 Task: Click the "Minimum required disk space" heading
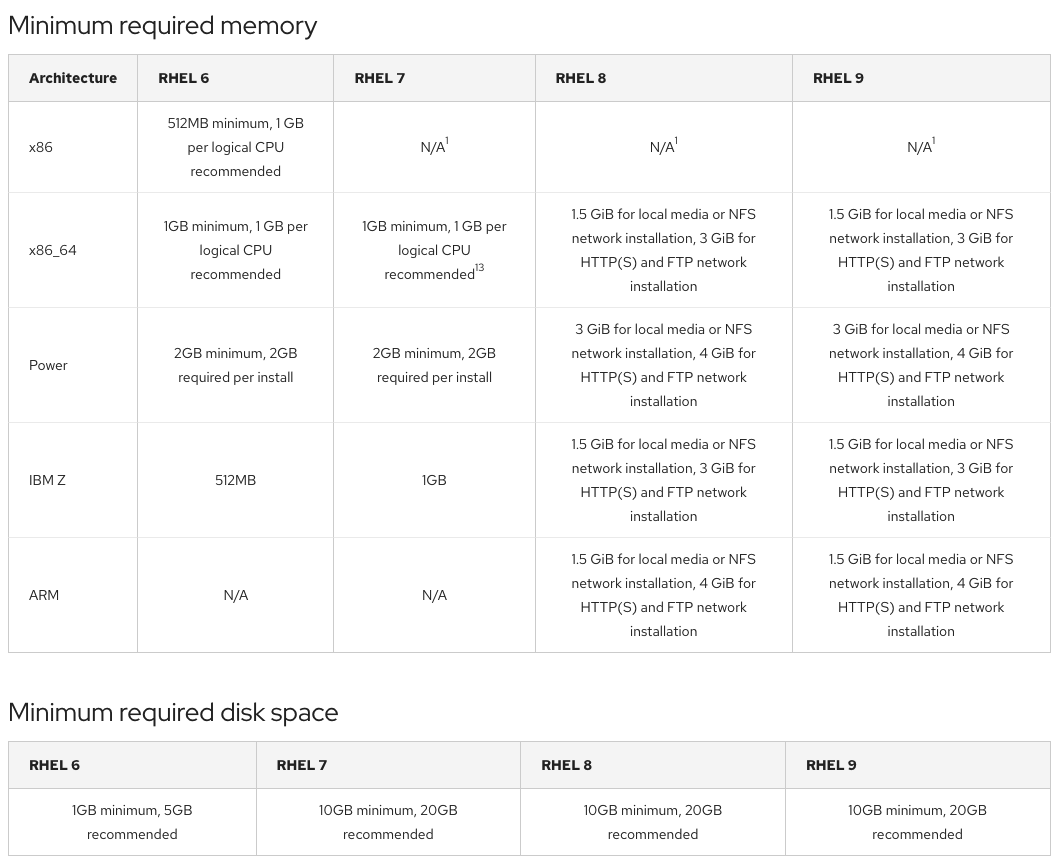173,713
